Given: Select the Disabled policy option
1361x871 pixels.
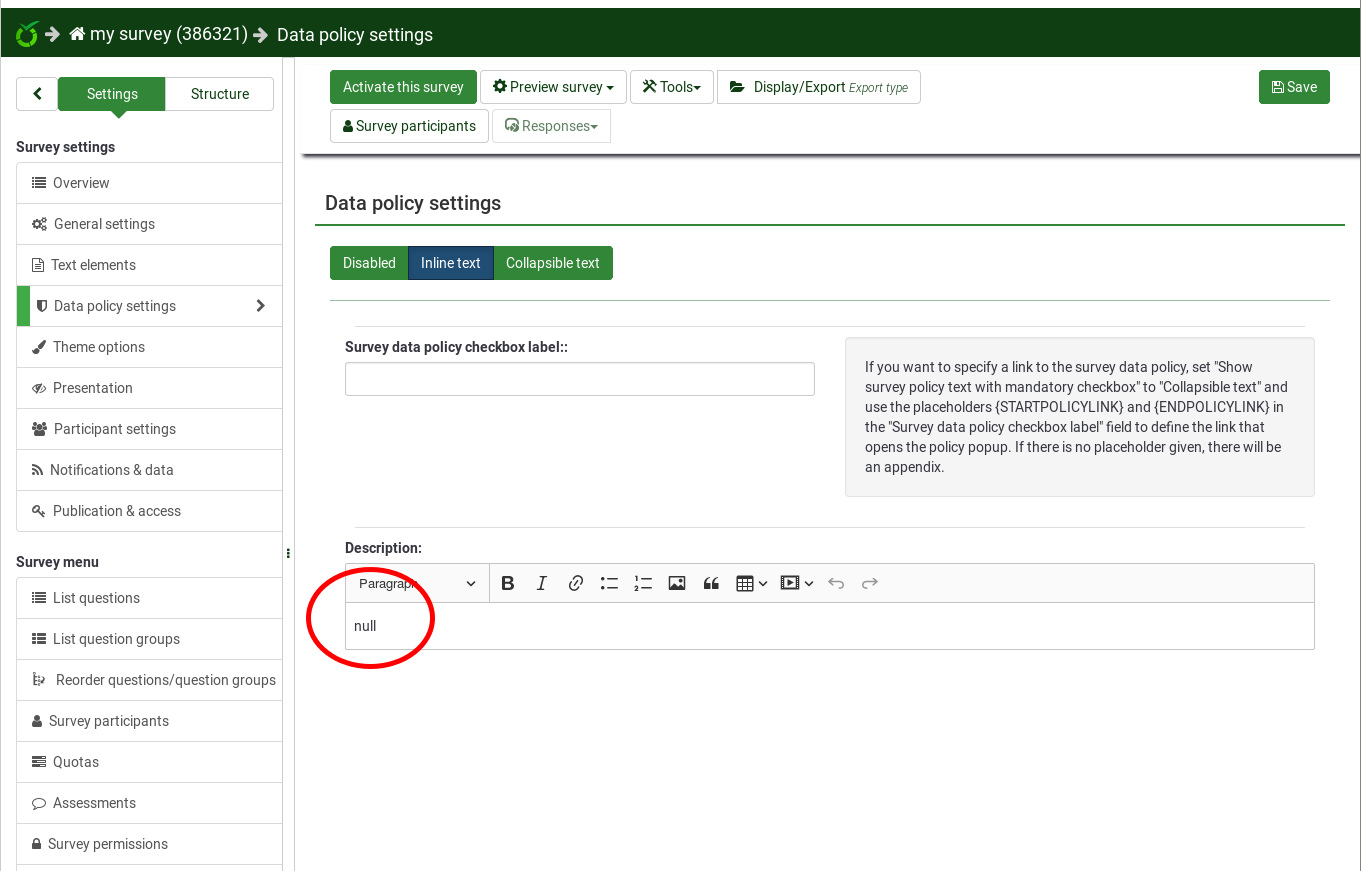Looking at the screenshot, I should [369, 263].
